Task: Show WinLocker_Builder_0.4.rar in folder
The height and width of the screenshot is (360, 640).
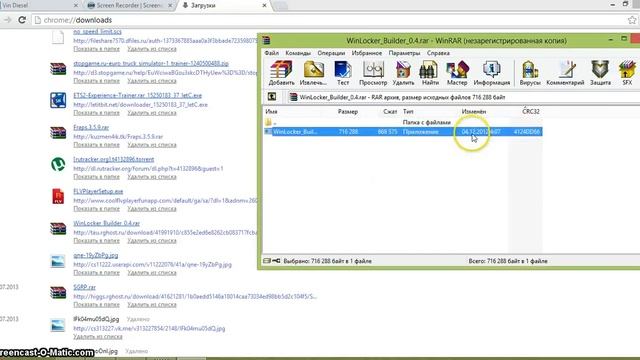Action: (x=96, y=241)
